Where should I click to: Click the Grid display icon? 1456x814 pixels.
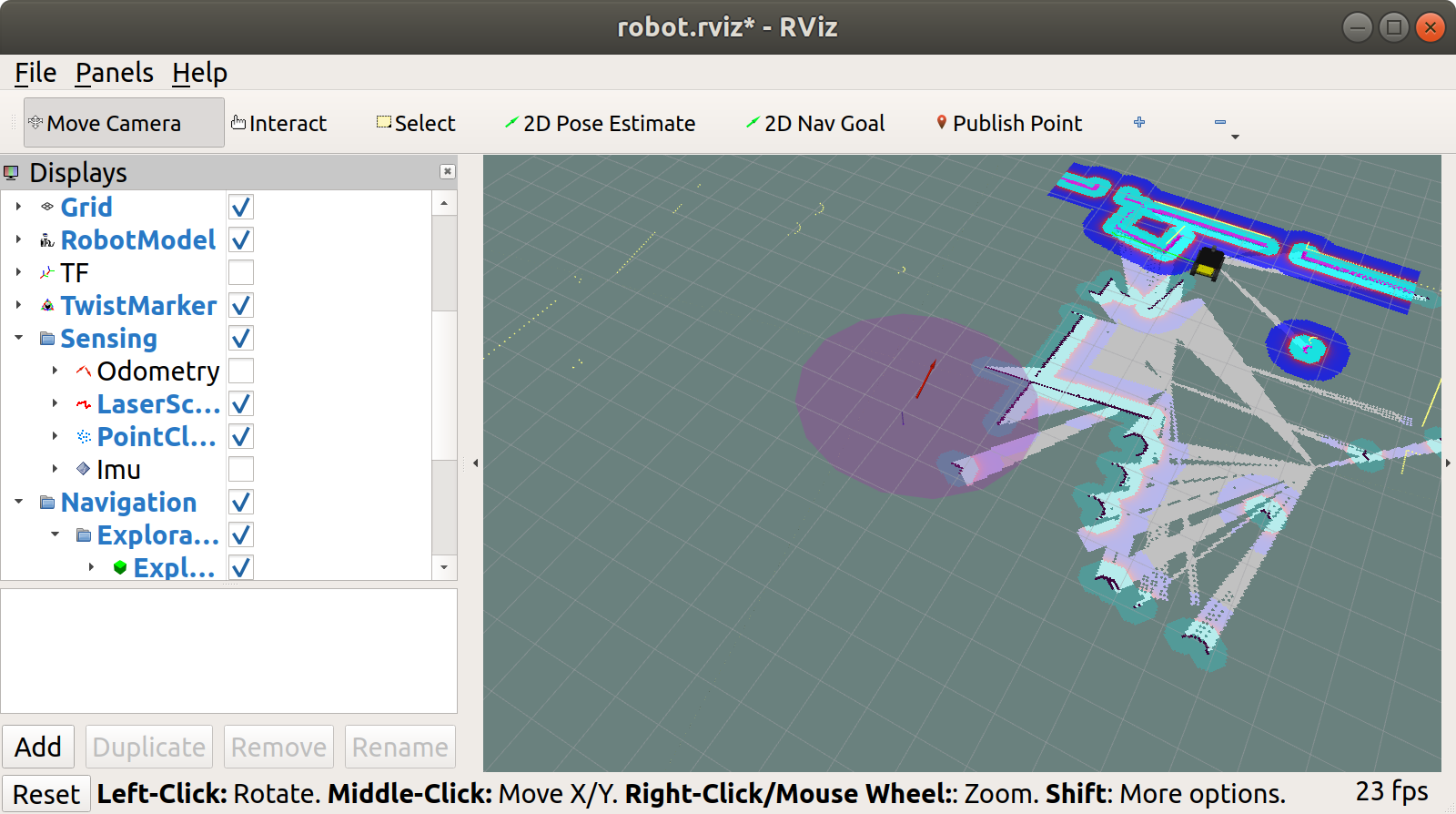pos(47,207)
